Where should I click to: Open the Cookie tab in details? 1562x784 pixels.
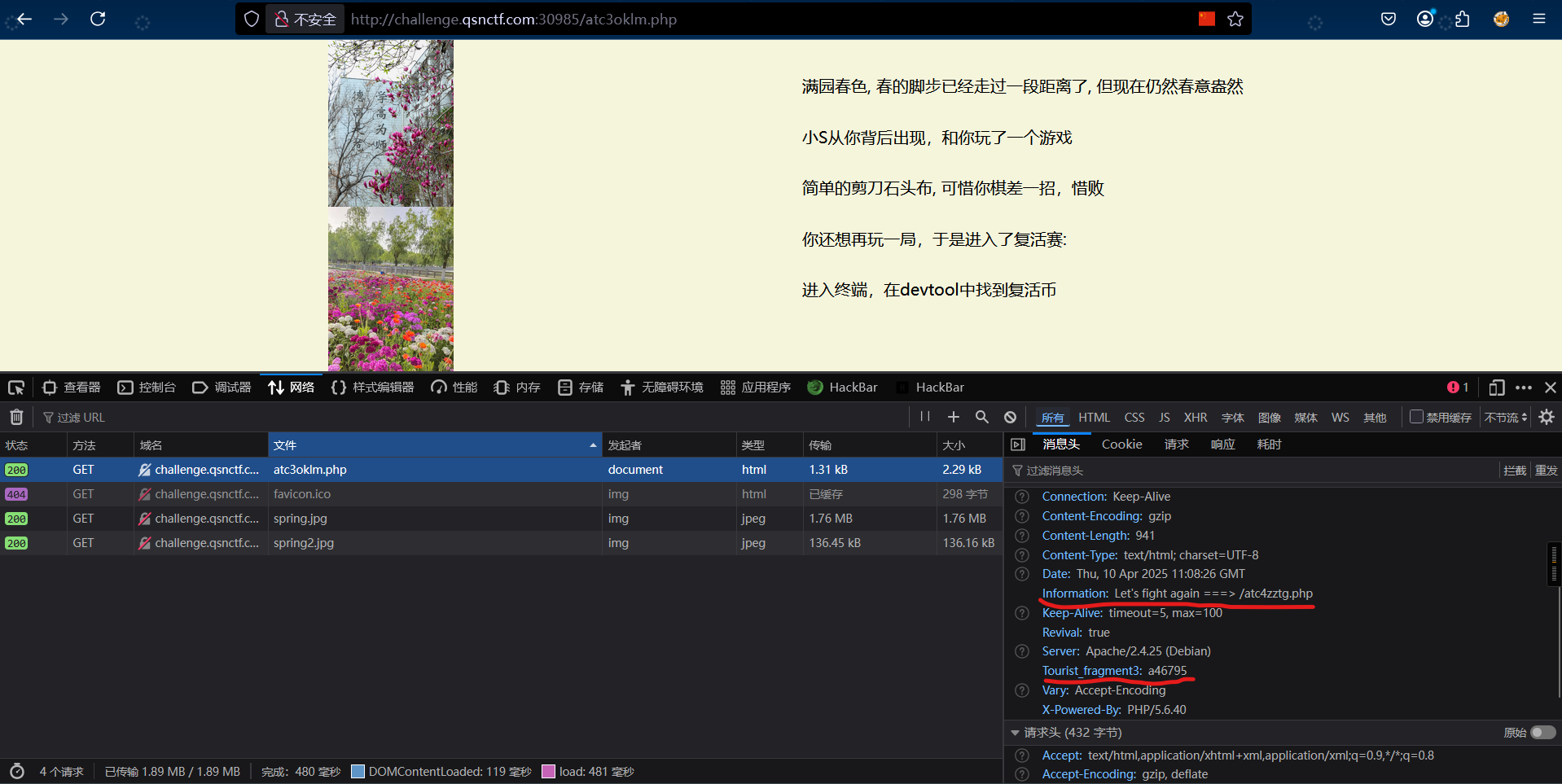pyautogui.click(x=1121, y=445)
